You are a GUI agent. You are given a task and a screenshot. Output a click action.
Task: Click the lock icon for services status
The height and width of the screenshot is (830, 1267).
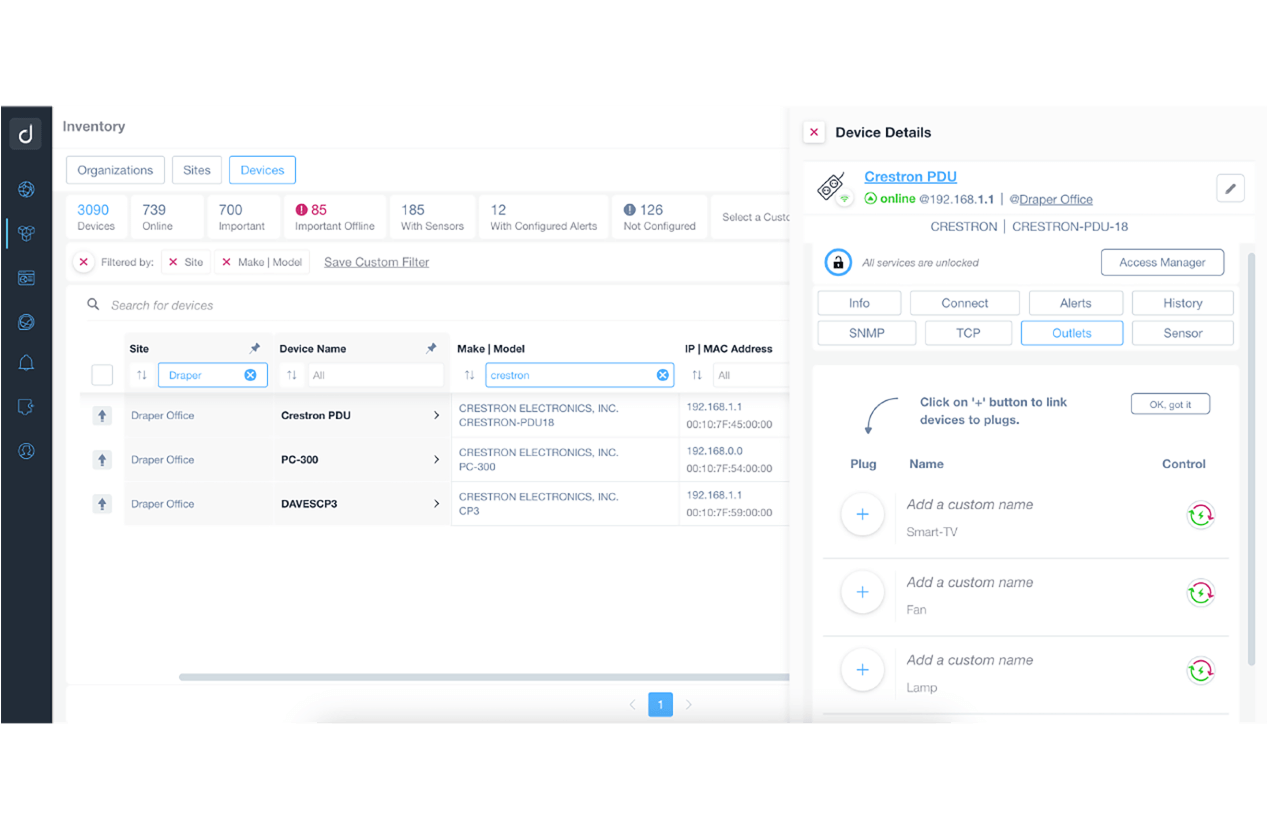(x=838, y=263)
